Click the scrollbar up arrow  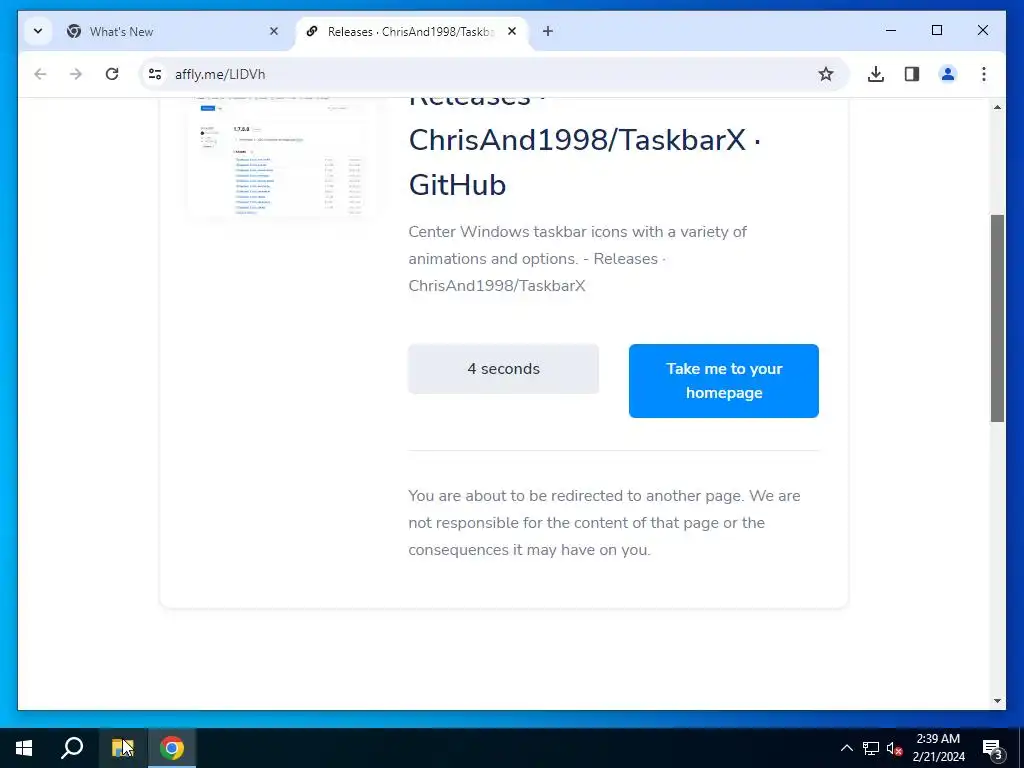(x=997, y=106)
